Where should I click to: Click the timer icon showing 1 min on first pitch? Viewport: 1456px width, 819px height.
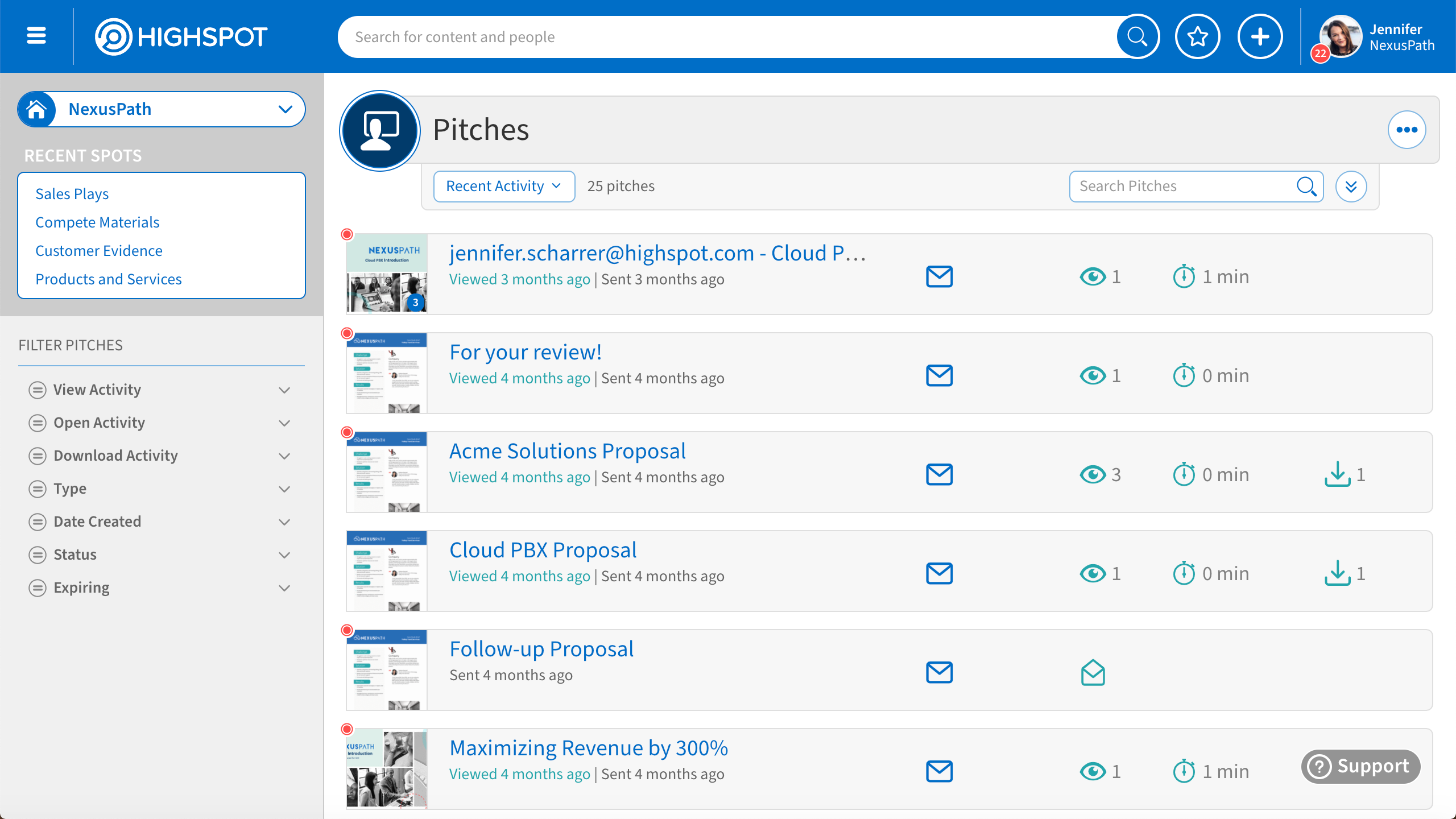tap(1184, 276)
